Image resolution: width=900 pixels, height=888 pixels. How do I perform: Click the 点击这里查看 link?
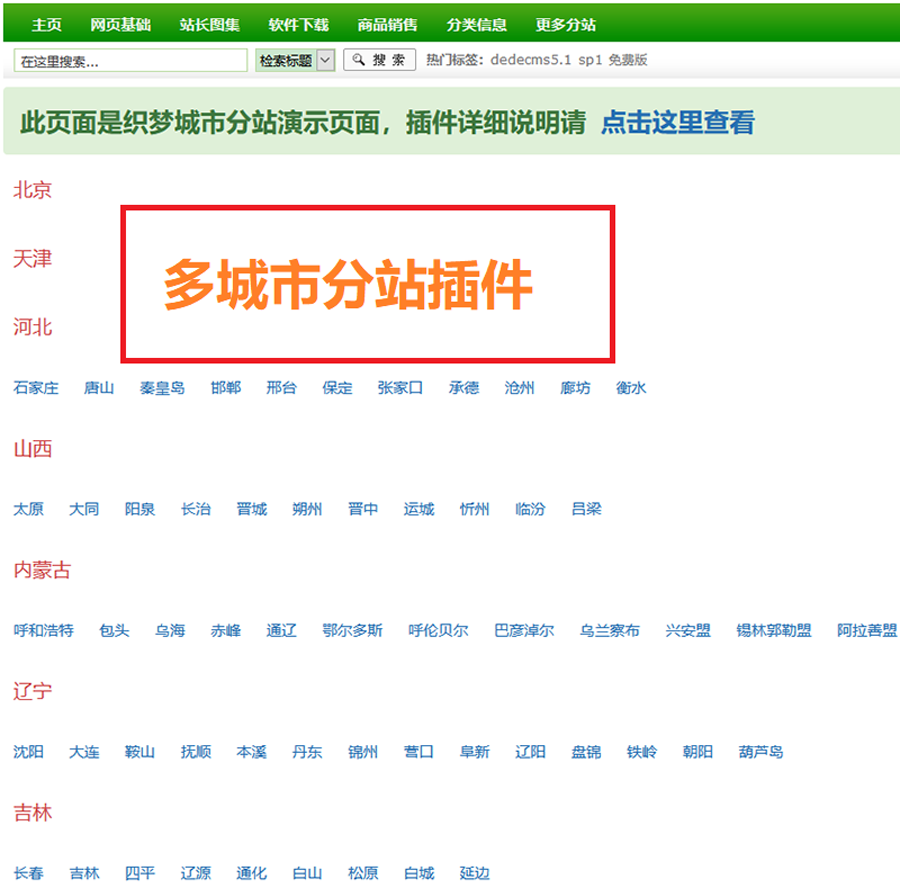click(x=677, y=123)
